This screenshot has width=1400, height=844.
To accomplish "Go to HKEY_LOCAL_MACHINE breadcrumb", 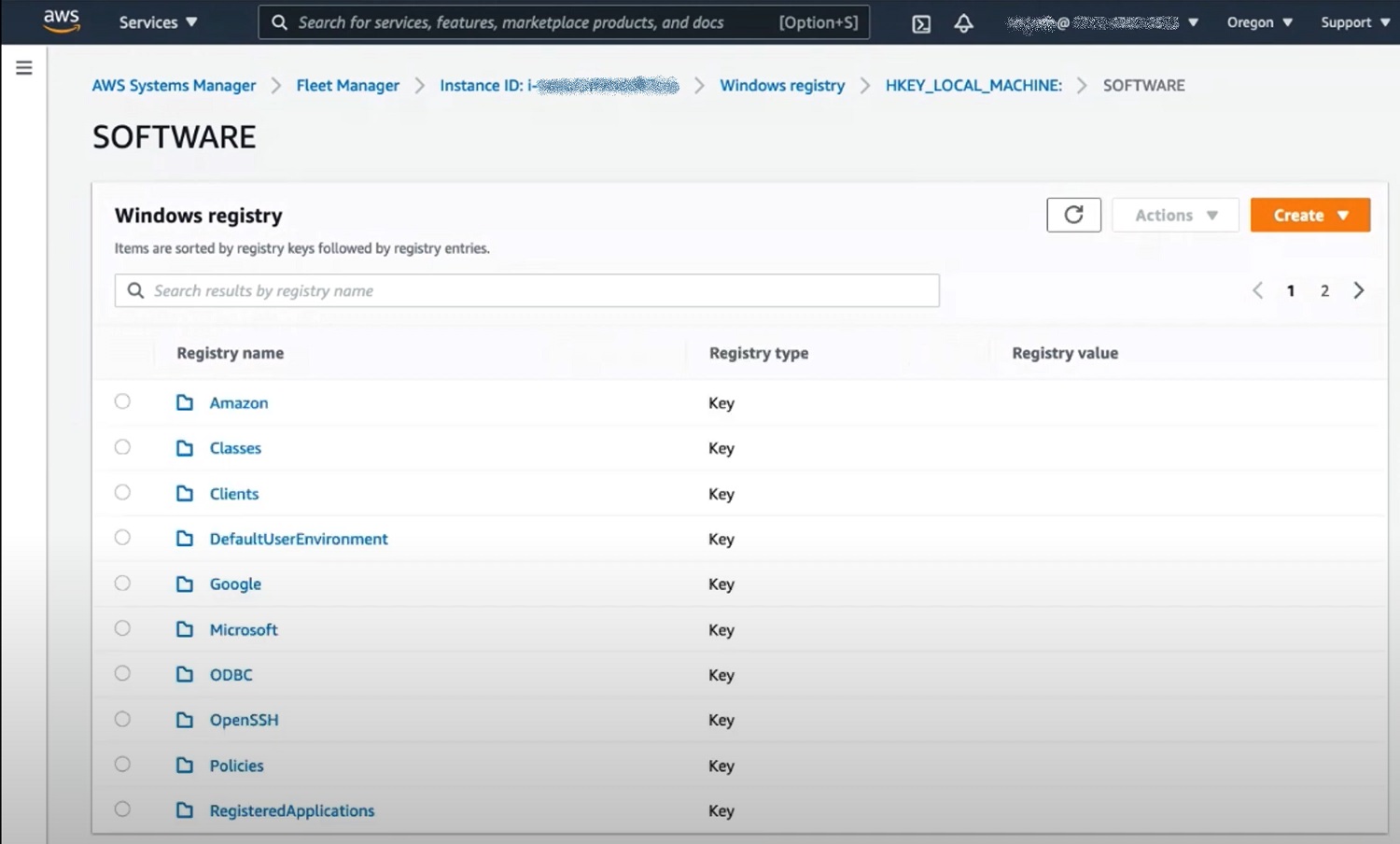I will click(973, 85).
